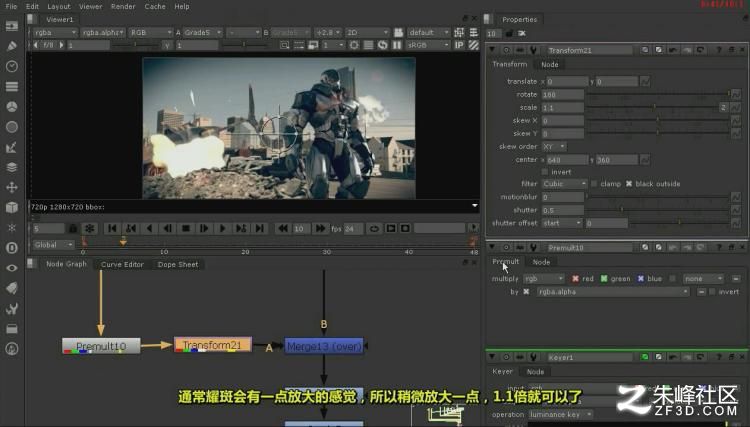Click the shutter slider
The image size is (750, 427).
658,210
